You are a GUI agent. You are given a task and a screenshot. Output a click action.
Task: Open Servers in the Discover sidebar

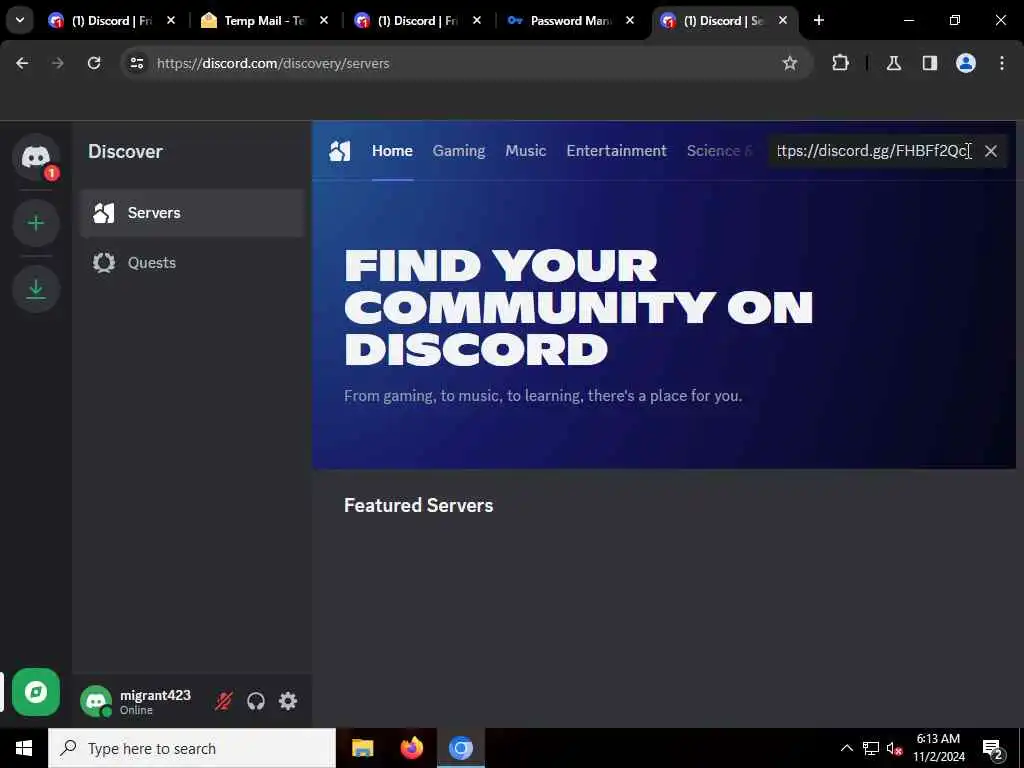(192, 213)
